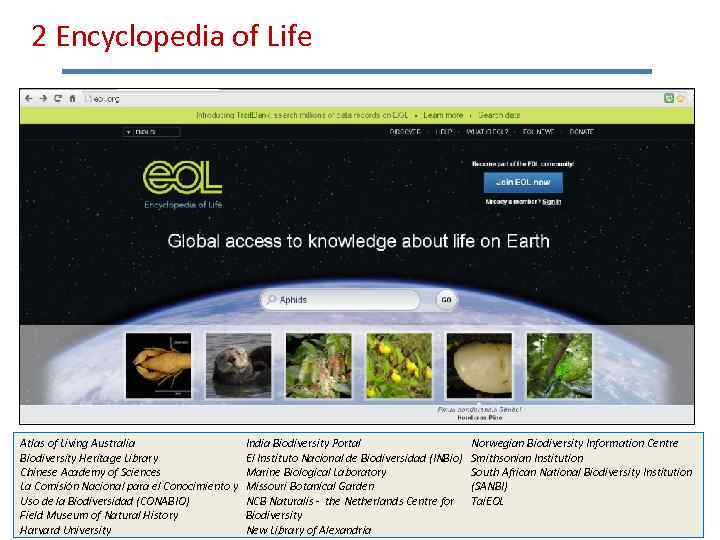Click 'Norwegian Biodiversity Information Centre' text
Screen dimensions: 720x540
tap(574, 444)
